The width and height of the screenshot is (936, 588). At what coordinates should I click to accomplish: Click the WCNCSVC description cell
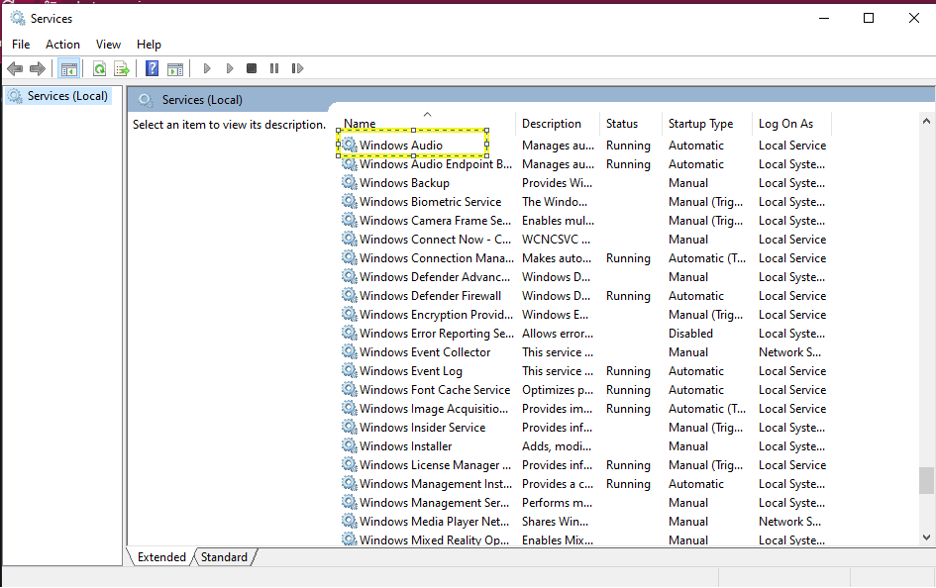point(556,239)
